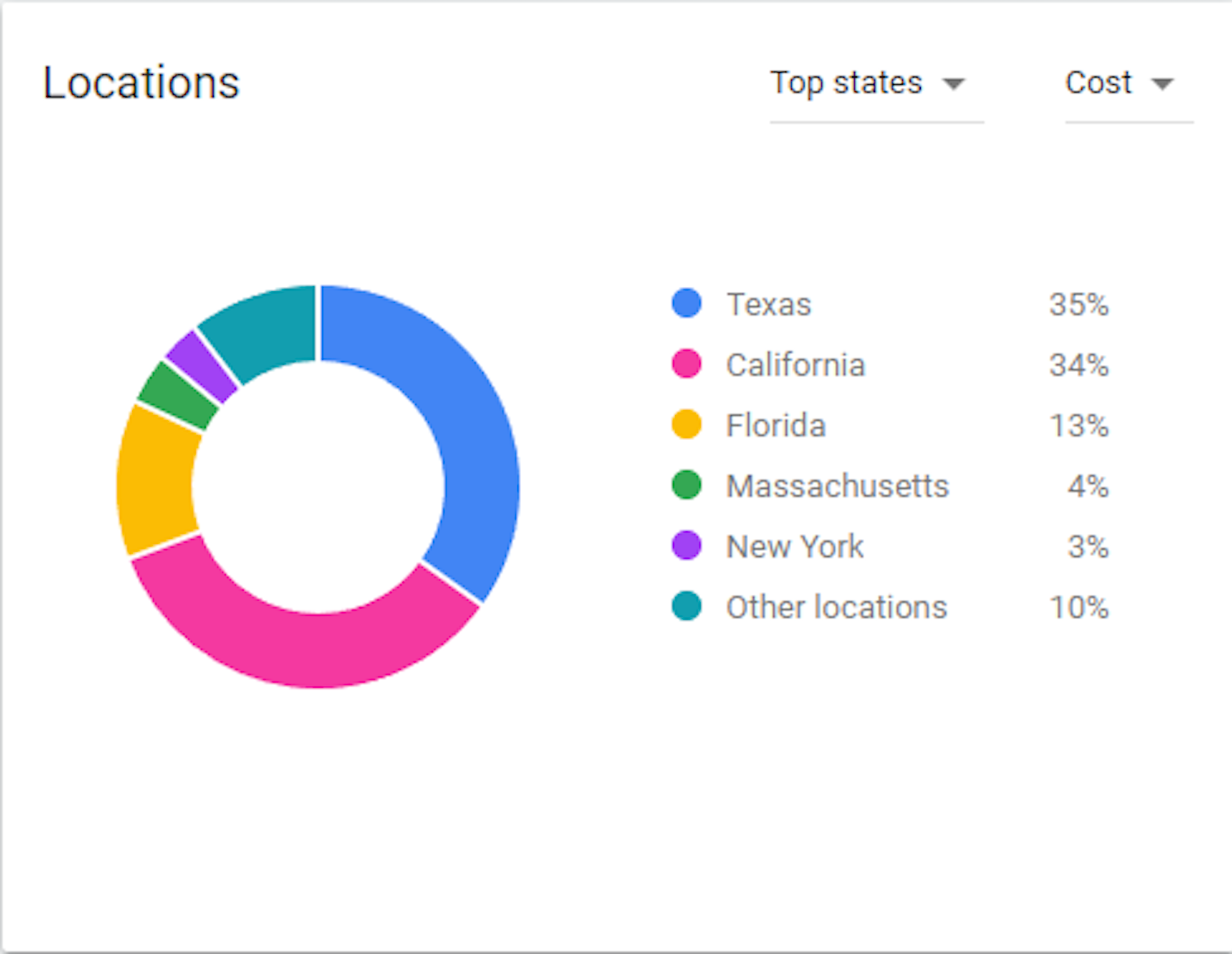Click the Florida legend label

775,425
